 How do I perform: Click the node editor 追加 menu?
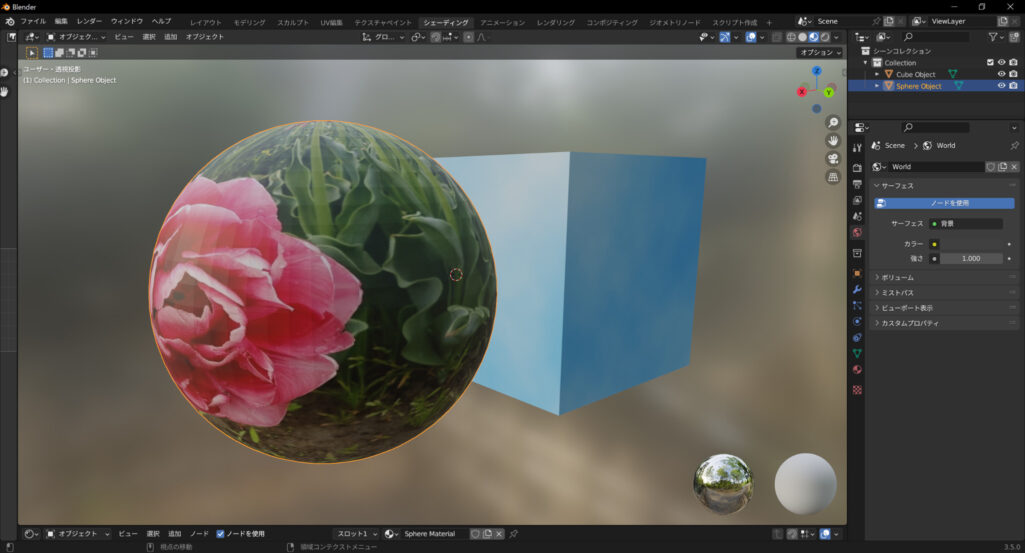click(175, 533)
